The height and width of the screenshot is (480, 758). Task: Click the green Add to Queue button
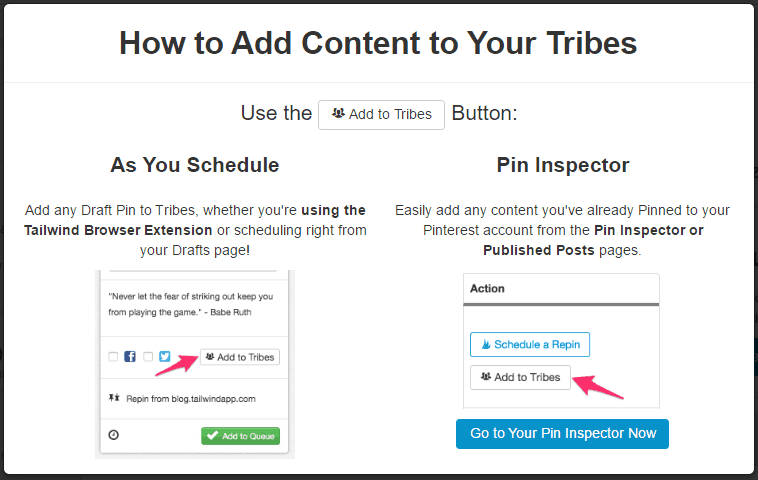tap(240, 436)
